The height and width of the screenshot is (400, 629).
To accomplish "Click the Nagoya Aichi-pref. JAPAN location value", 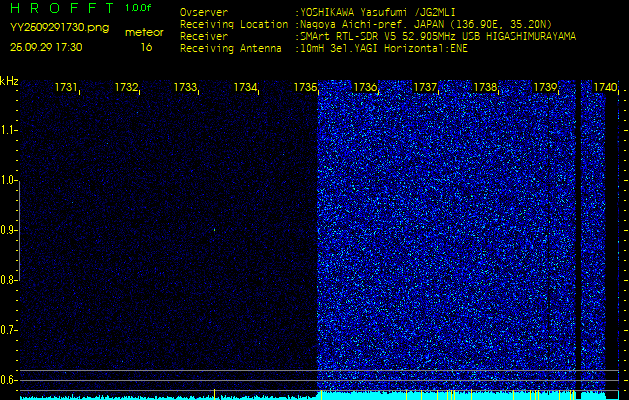I will pos(425,24).
